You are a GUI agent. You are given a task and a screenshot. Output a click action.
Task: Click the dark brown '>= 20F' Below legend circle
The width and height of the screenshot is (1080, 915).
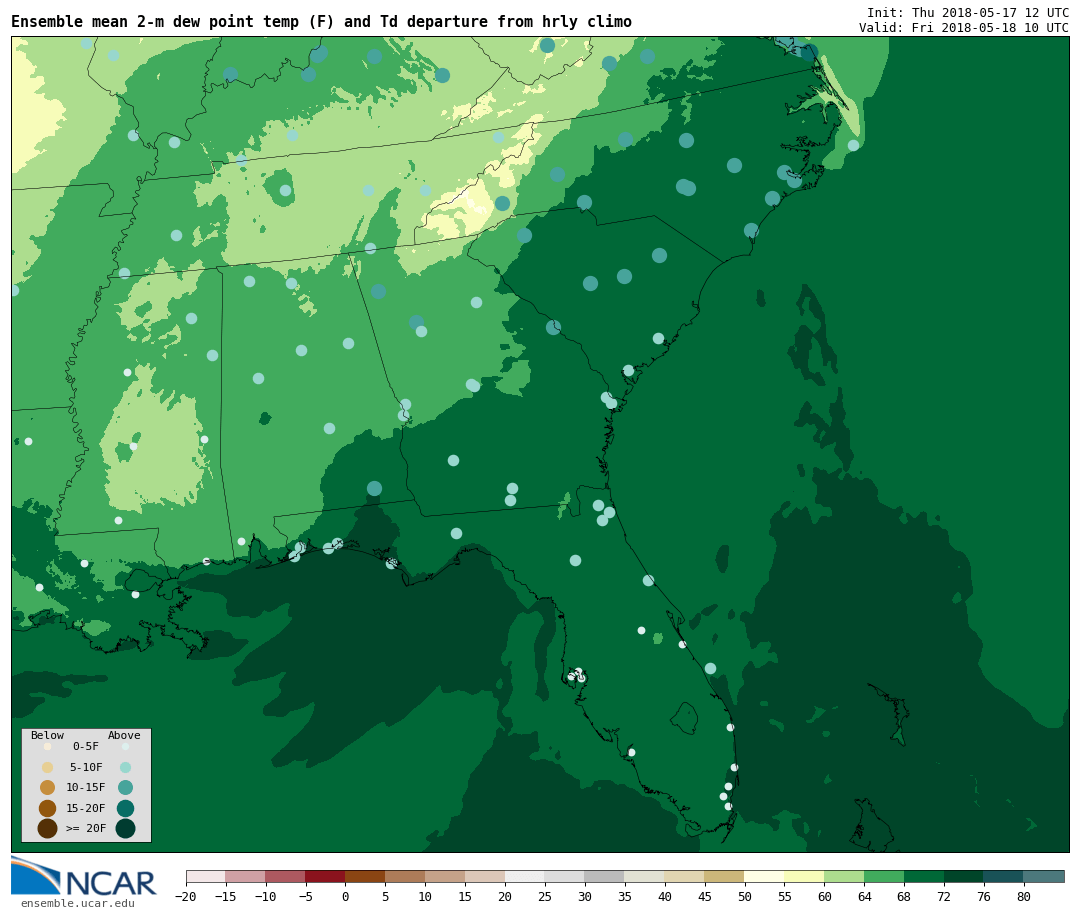47,828
